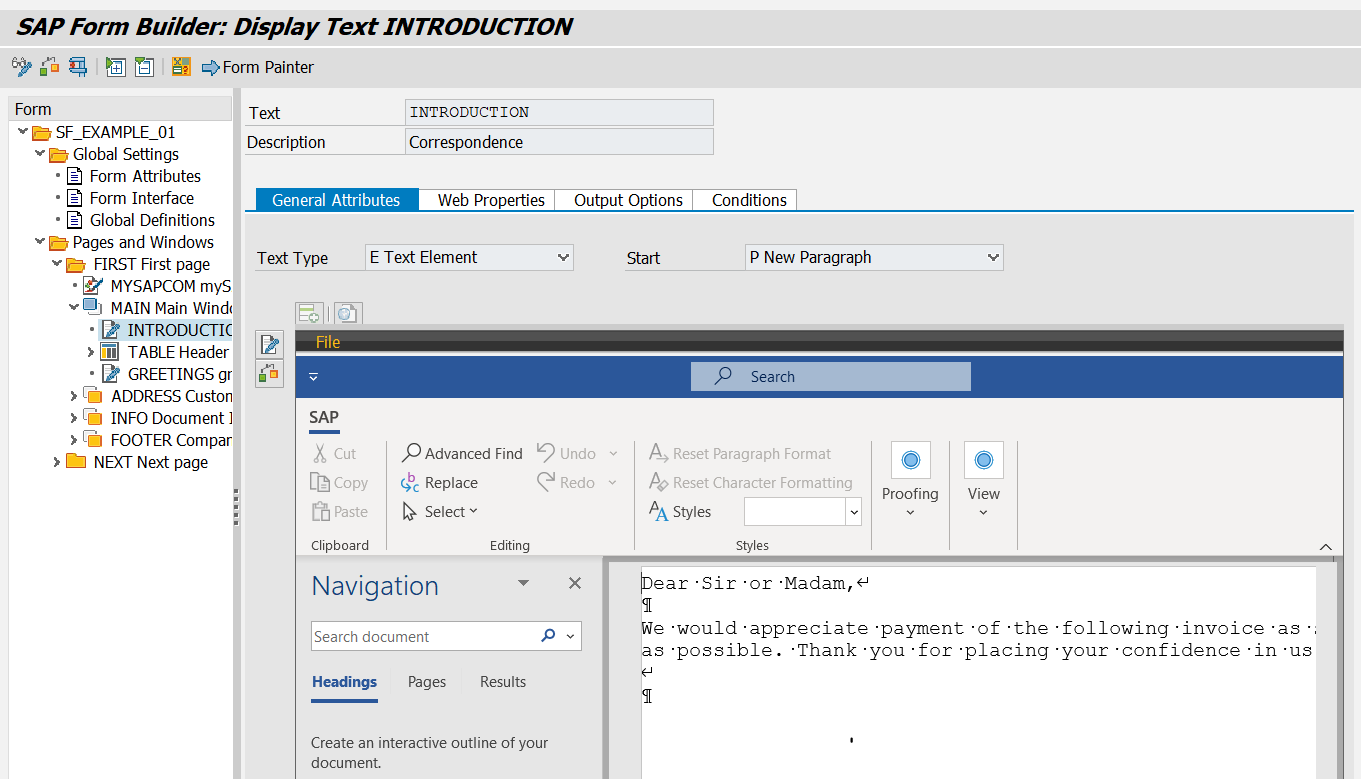Select Global Definitions in tree
Viewport: 1361px width, 779px height.
(152, 220)
